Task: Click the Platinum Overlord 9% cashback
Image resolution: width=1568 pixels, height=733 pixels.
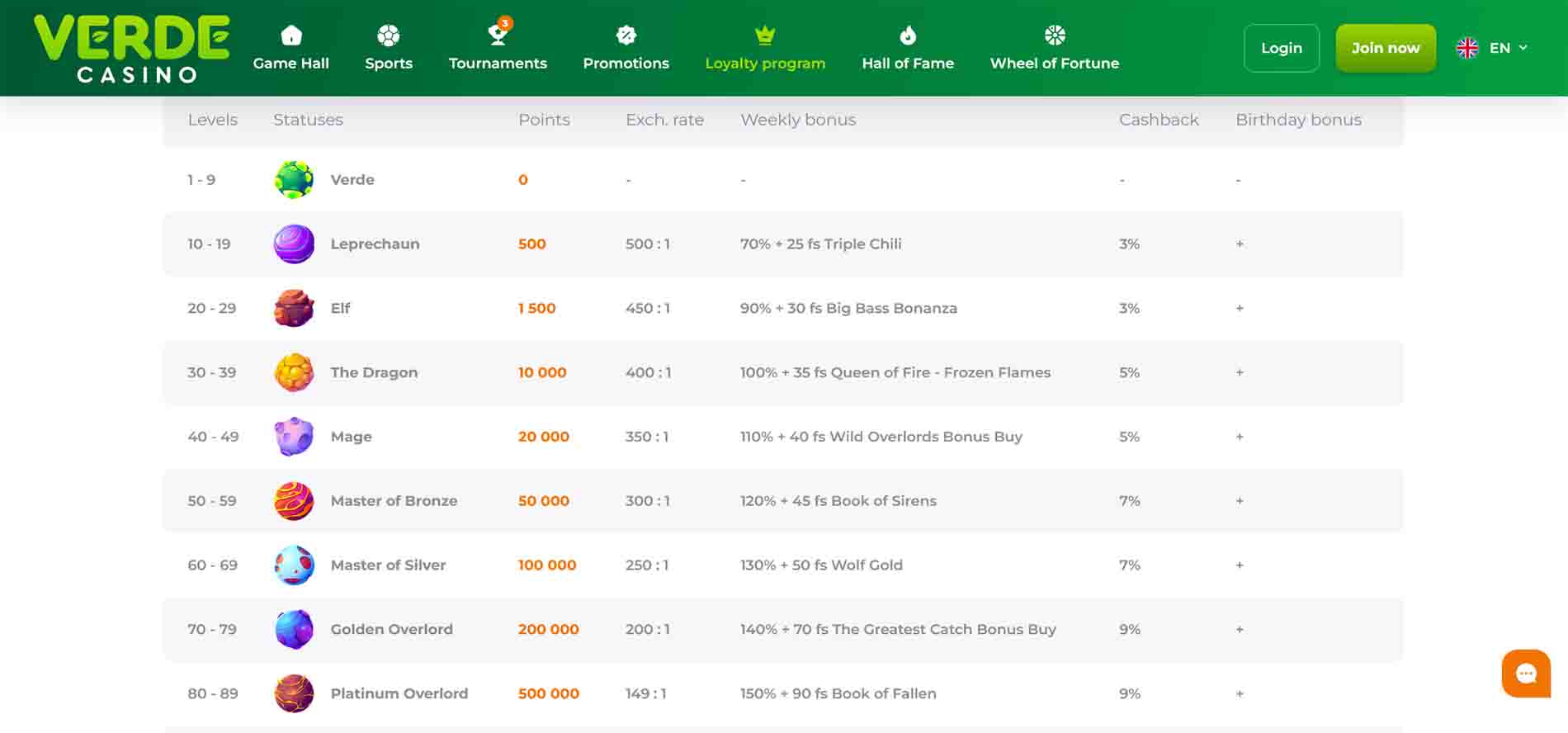Action: (x=1130, y=693)
